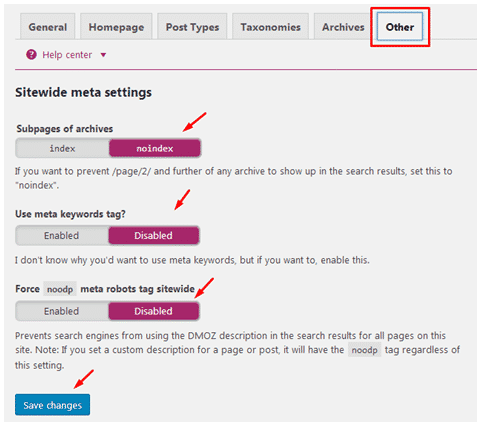Screen dimensions: 480x425
Task: Switch to the General tab
Action: [48, 27]
